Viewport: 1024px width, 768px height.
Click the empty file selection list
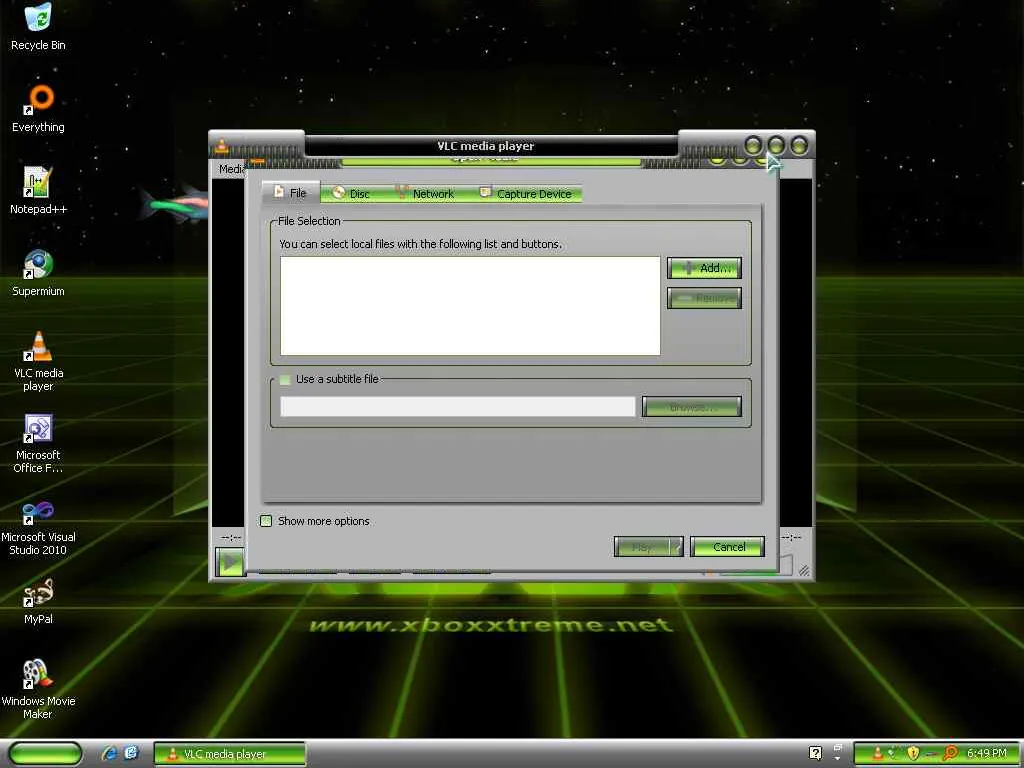point(470,306)
